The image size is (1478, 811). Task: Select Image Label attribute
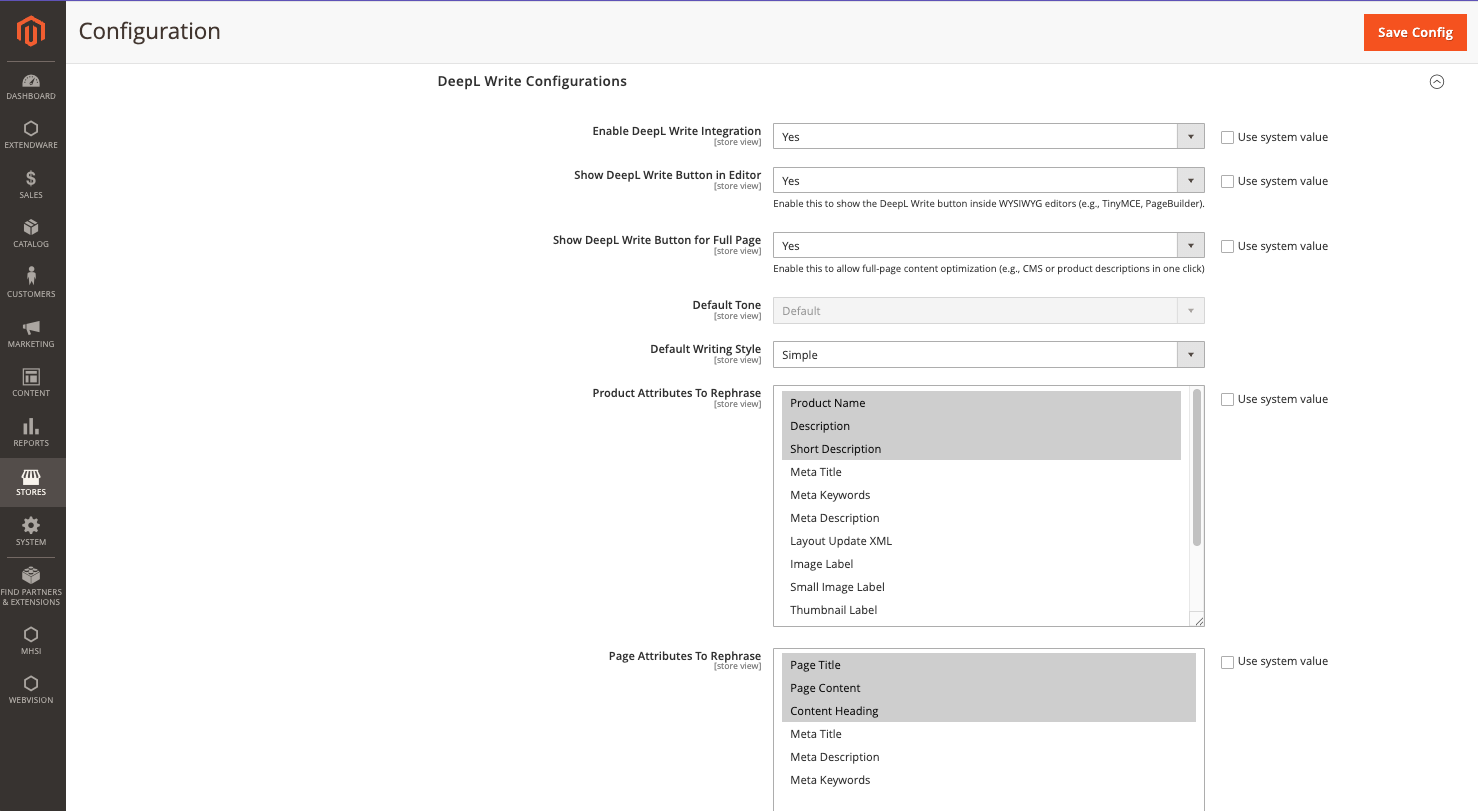(x=981, y=564)
